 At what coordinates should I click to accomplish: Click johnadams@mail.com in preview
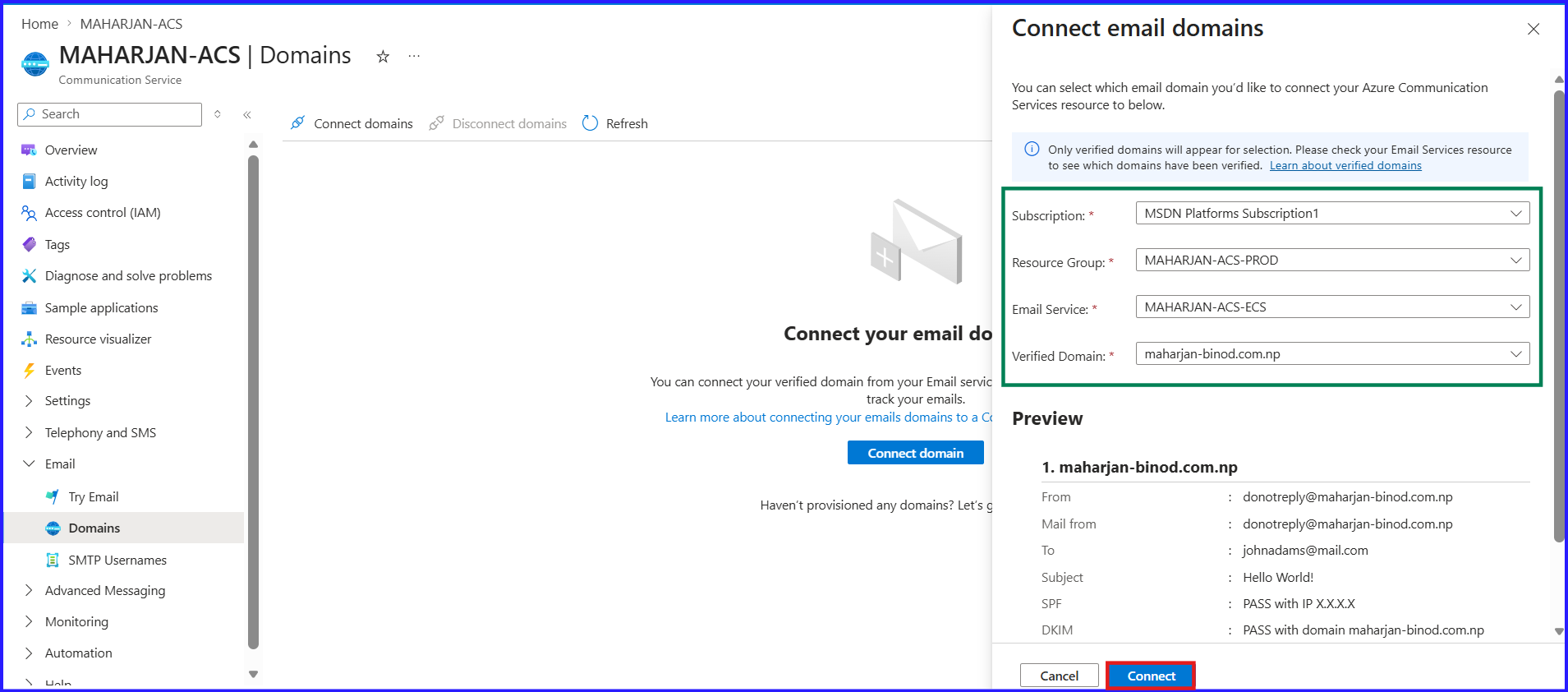point(1305,551)
